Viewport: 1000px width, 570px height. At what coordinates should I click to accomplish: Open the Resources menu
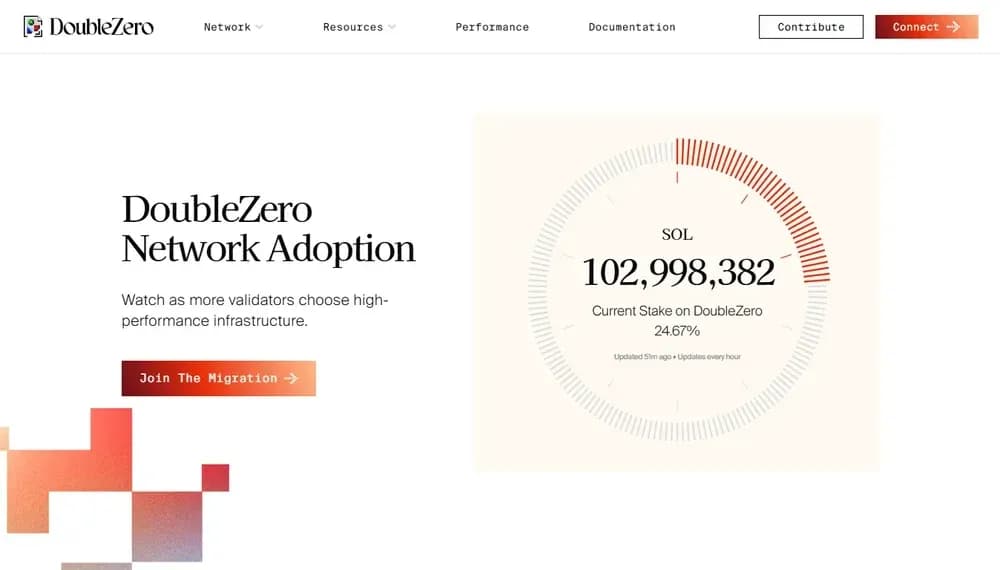(x=353, y=27)
